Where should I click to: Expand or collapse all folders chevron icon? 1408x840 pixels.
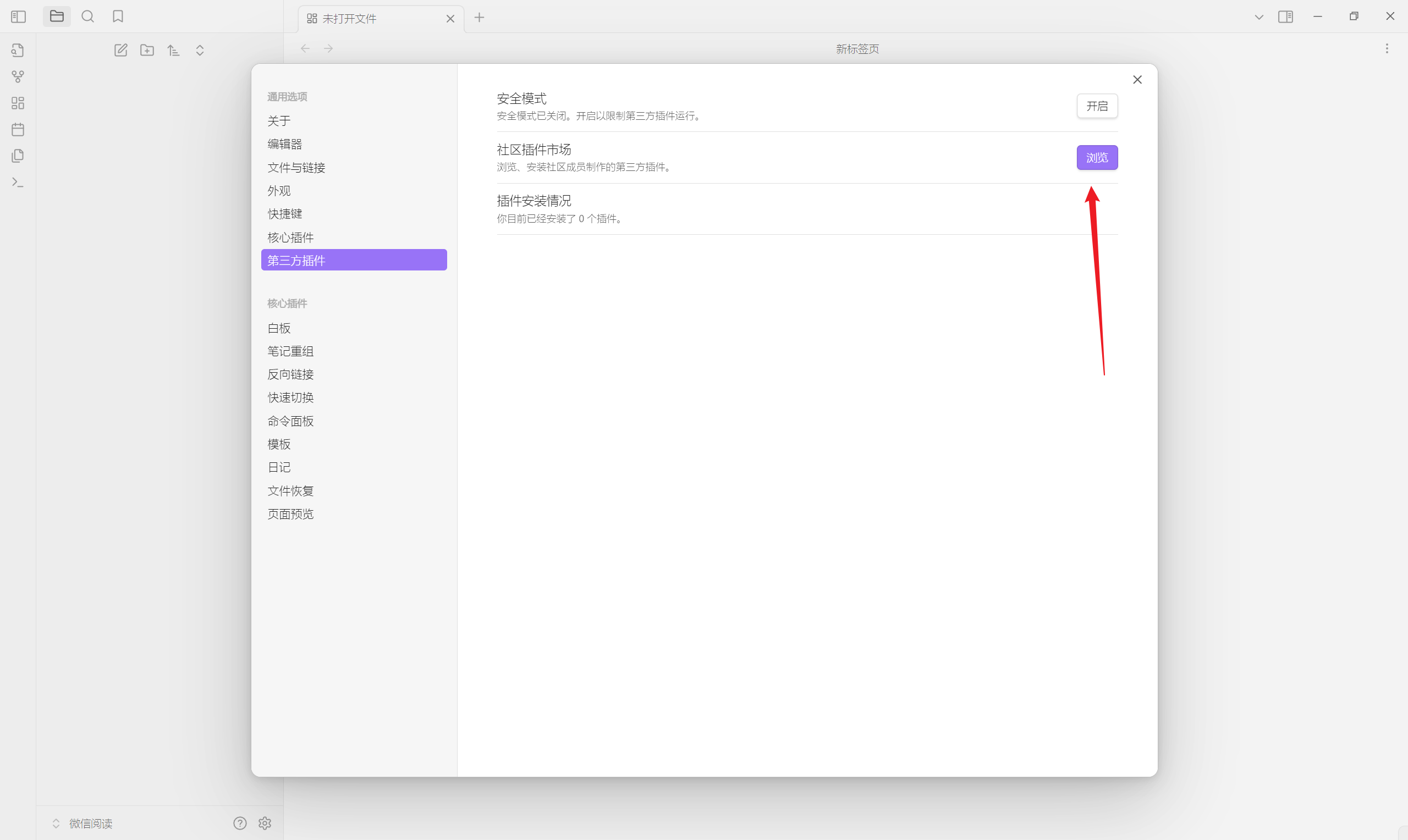[200, 51]
